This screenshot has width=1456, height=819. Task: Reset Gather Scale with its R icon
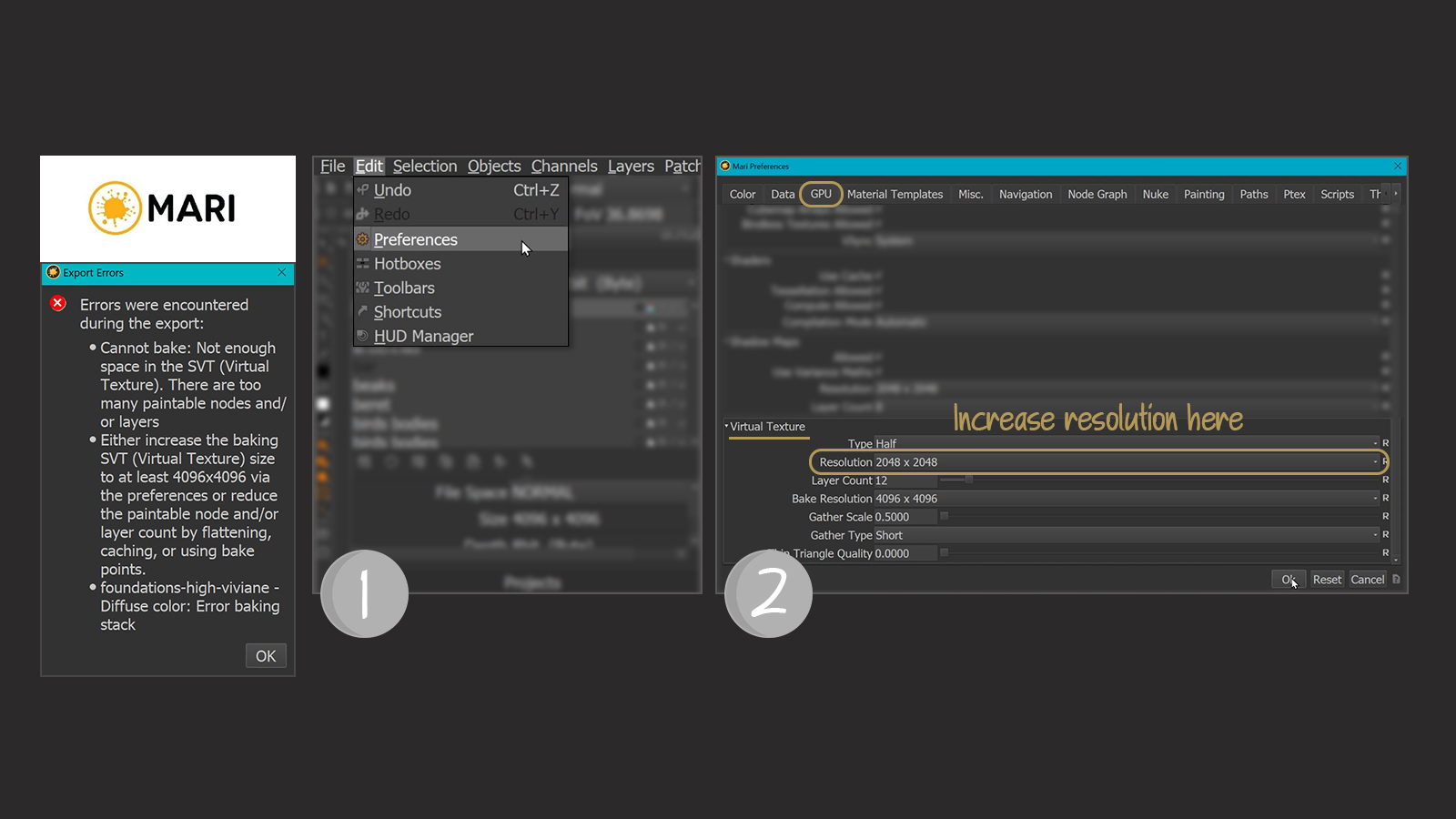(x=1385, y=516)
